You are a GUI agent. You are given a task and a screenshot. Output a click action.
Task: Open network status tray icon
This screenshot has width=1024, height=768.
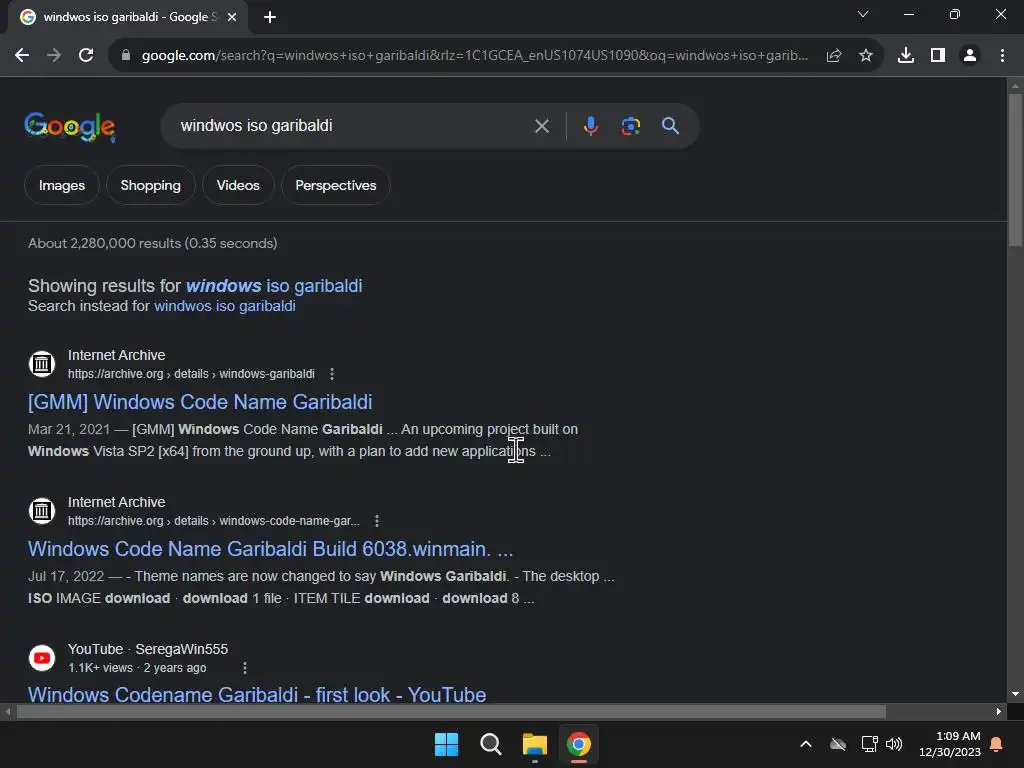[869, 744]
